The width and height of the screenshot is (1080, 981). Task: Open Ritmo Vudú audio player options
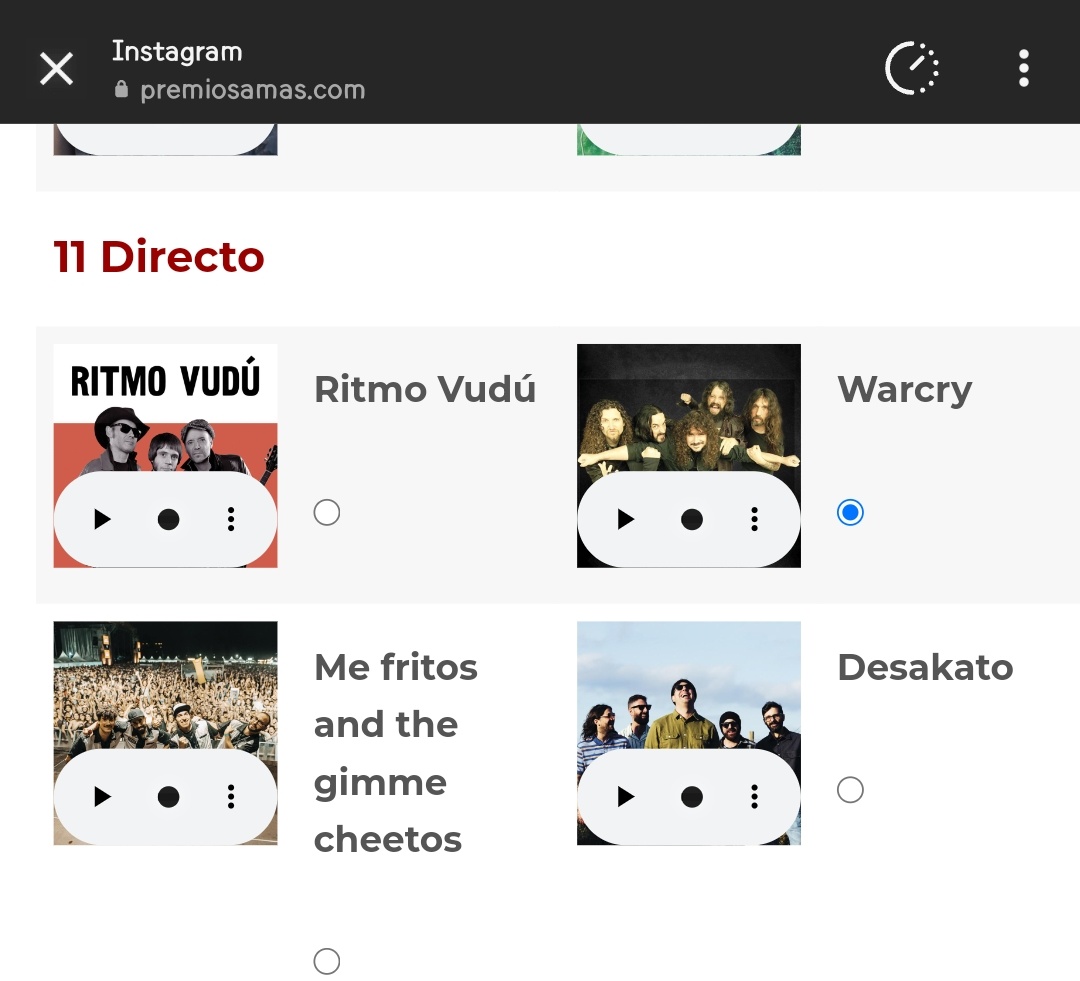coord(231,519)
